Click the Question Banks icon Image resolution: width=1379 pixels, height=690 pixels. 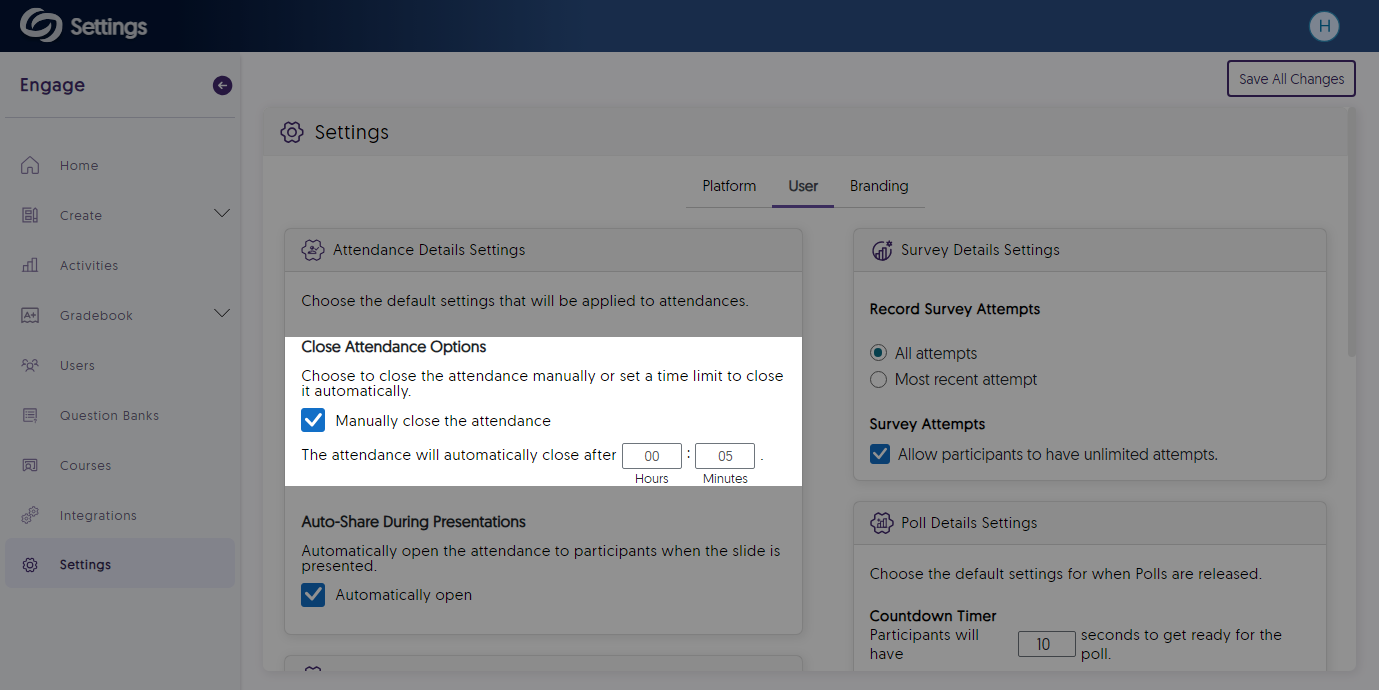point(30,416)
